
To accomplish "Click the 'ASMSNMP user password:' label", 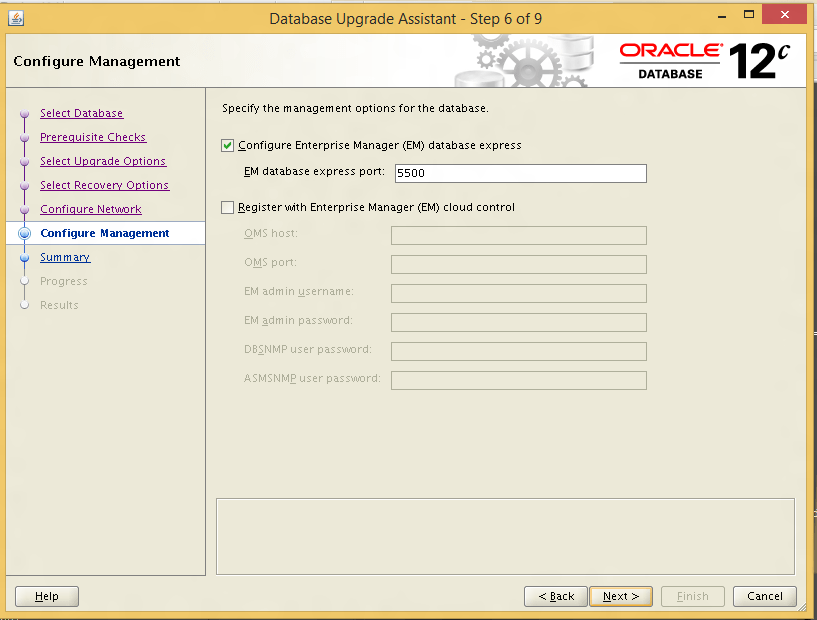I will 312,378.
